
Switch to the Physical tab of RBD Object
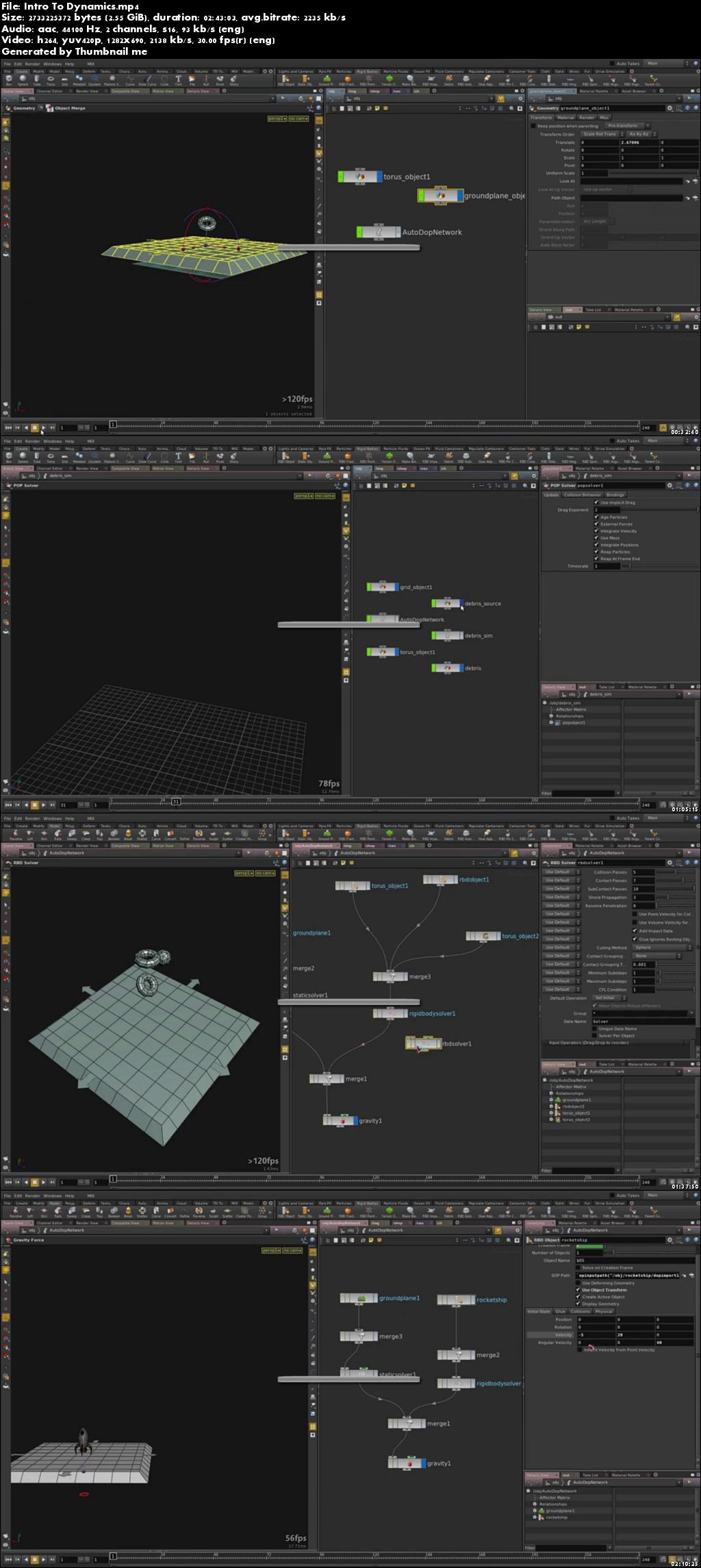[x=604, y=1311]
